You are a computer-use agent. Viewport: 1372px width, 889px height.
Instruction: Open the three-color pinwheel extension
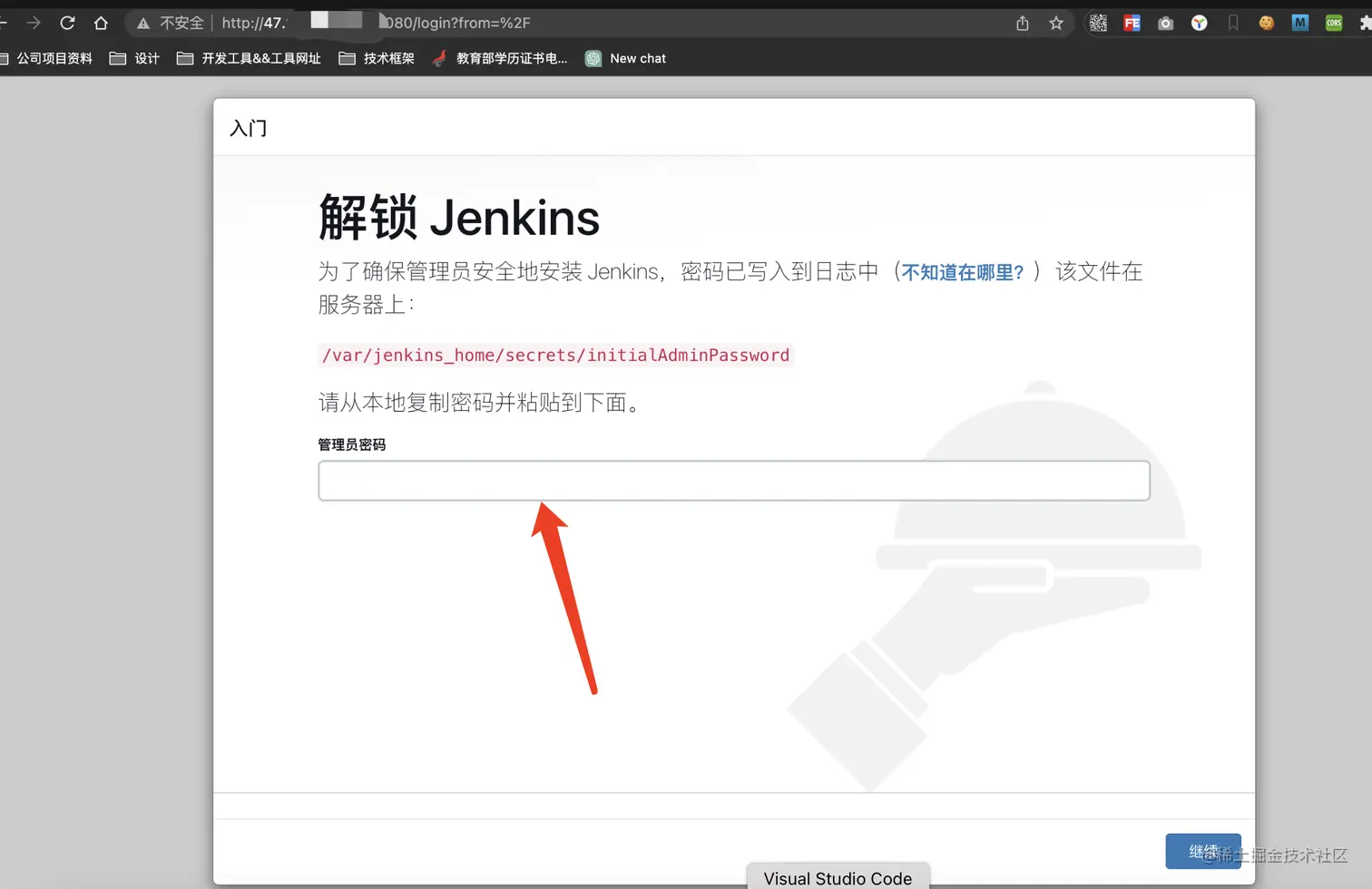coord(1200,23)
